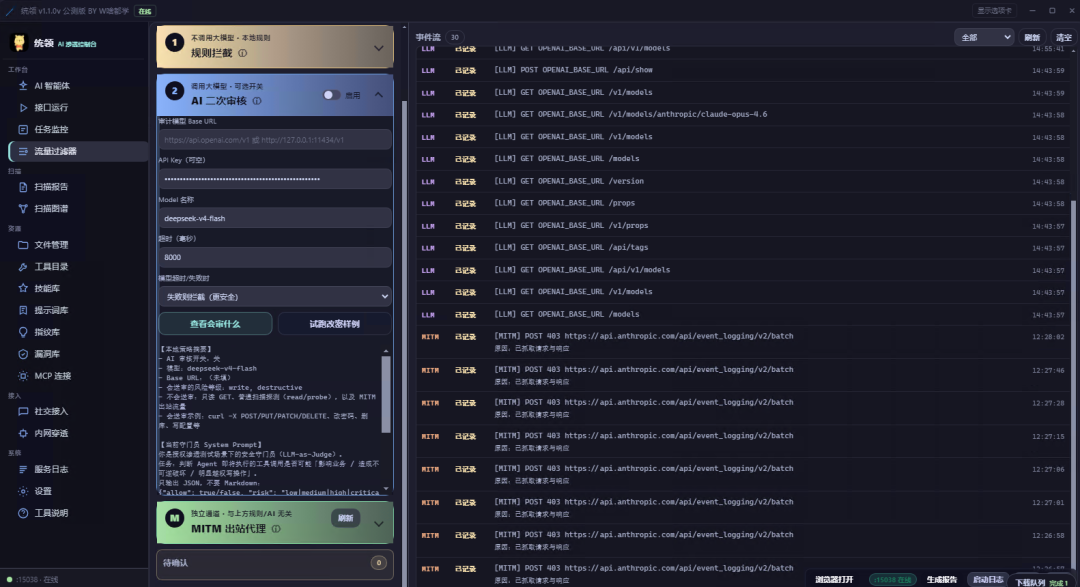The image size is (1080, 587).
Task: Enable the AI 二次审核 toggle switch
Action: (331, 95)
